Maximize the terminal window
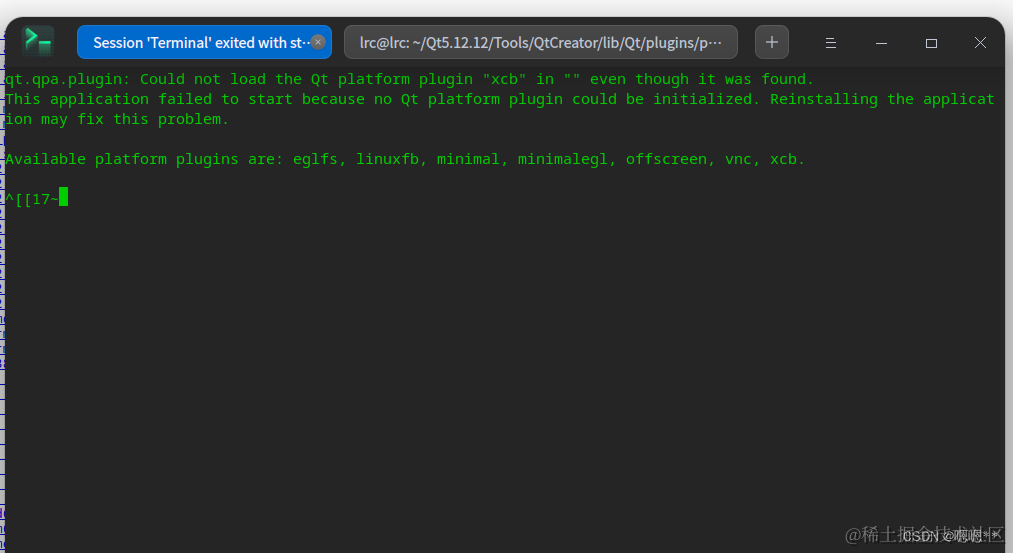The image size is (1013, 553). click(931, 43)
